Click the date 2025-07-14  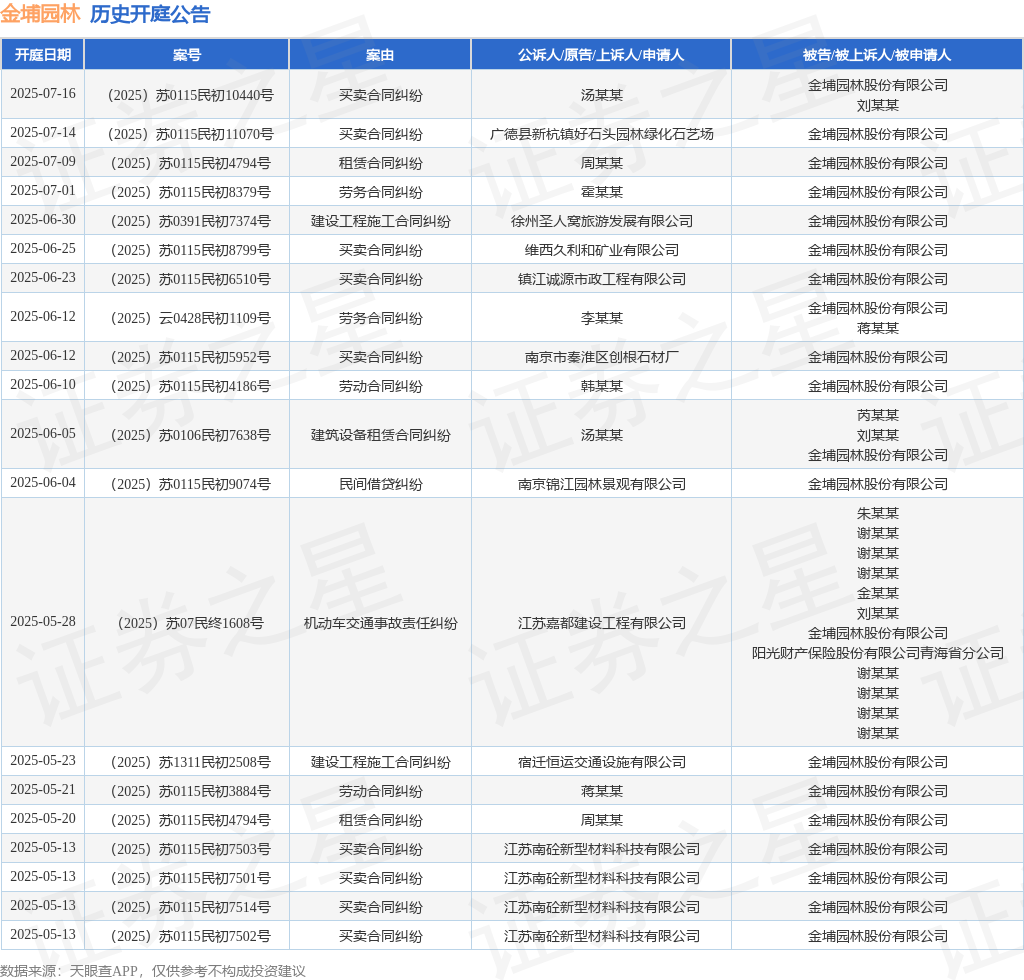coord(43,133)
